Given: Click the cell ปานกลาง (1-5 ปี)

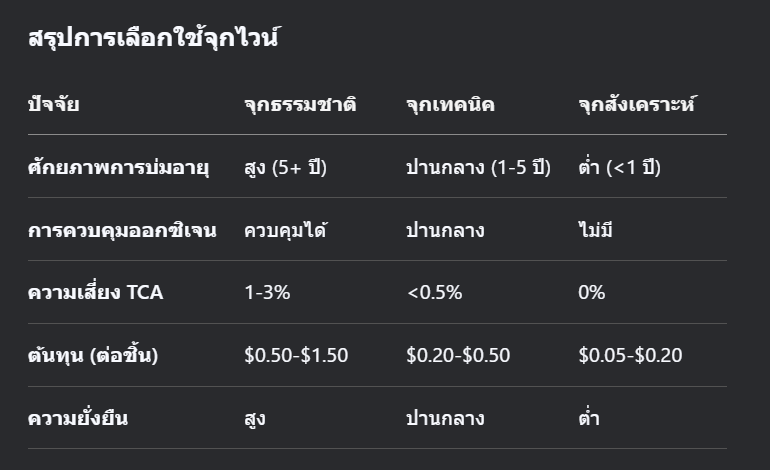Looking at the screenshot, I should pyautogui.click(x=478, y=167).
